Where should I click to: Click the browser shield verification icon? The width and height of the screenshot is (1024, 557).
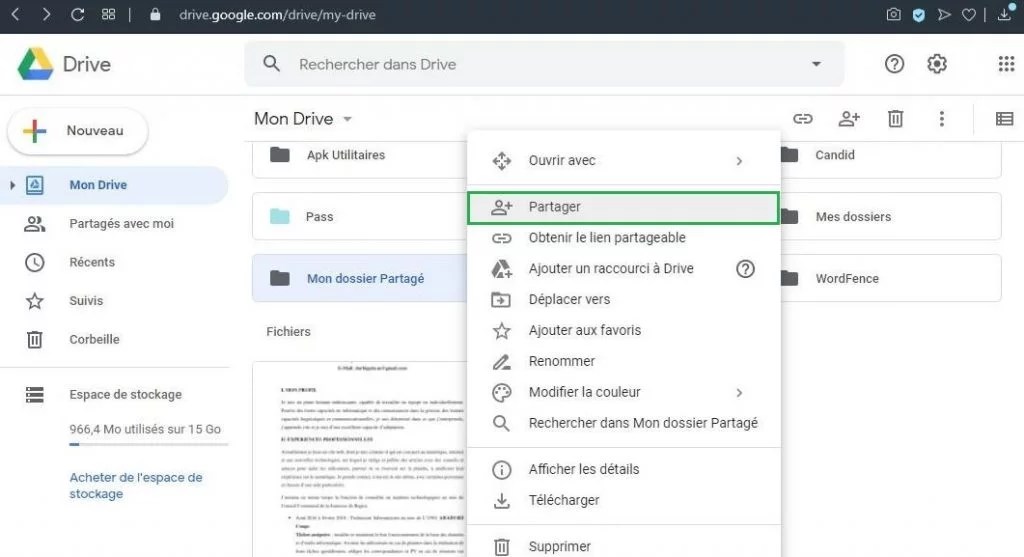coord(919,14)
